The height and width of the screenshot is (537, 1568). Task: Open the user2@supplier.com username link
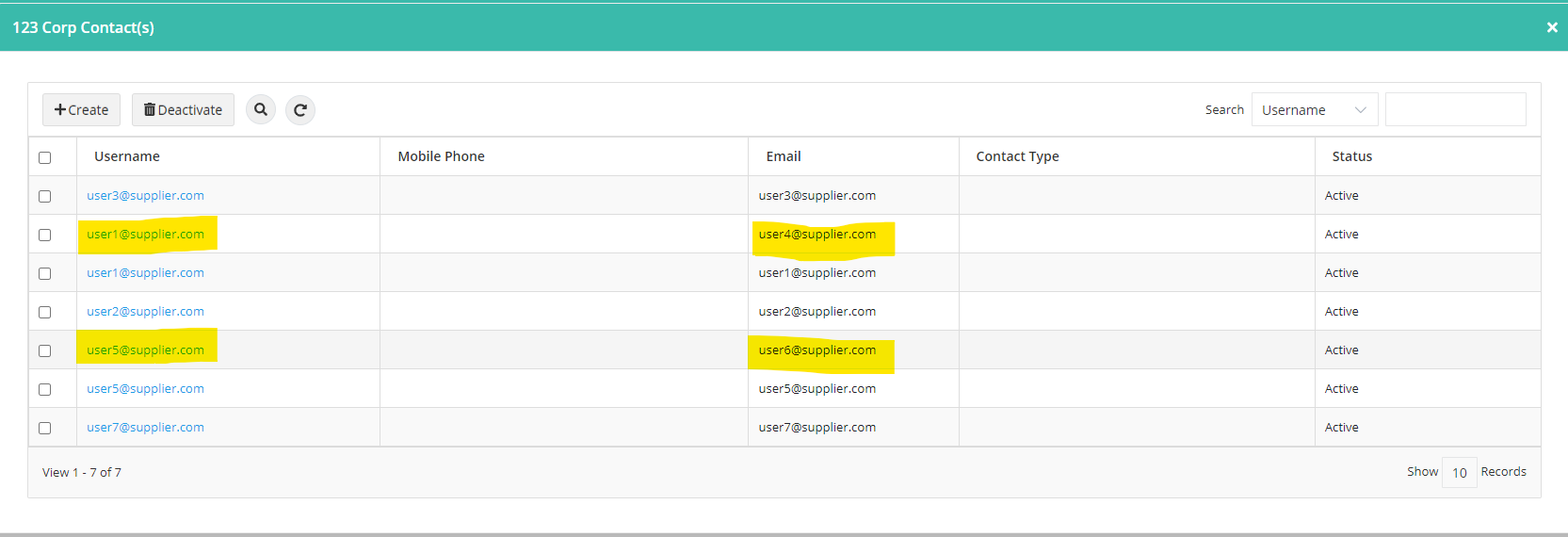pos(145,311)
